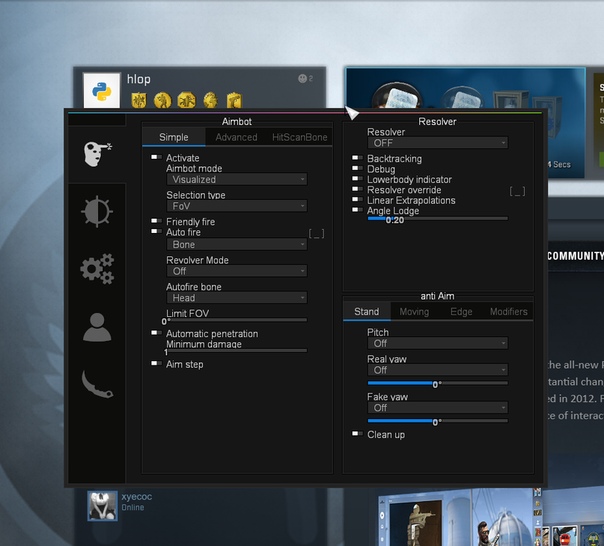Open the double gears settings icon

(97, 269)
